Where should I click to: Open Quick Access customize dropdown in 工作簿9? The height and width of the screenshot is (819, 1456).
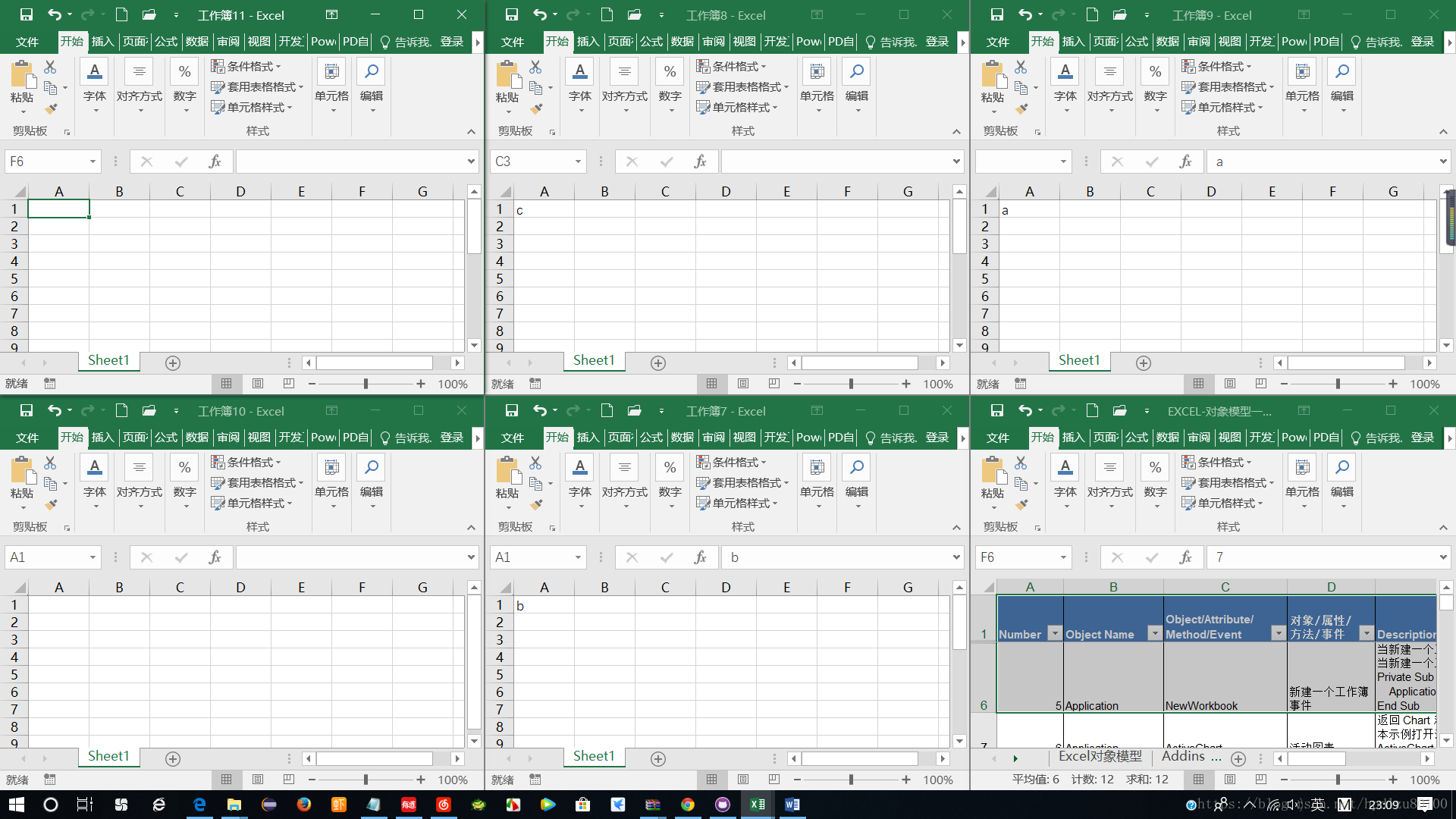pos(1146,15)
